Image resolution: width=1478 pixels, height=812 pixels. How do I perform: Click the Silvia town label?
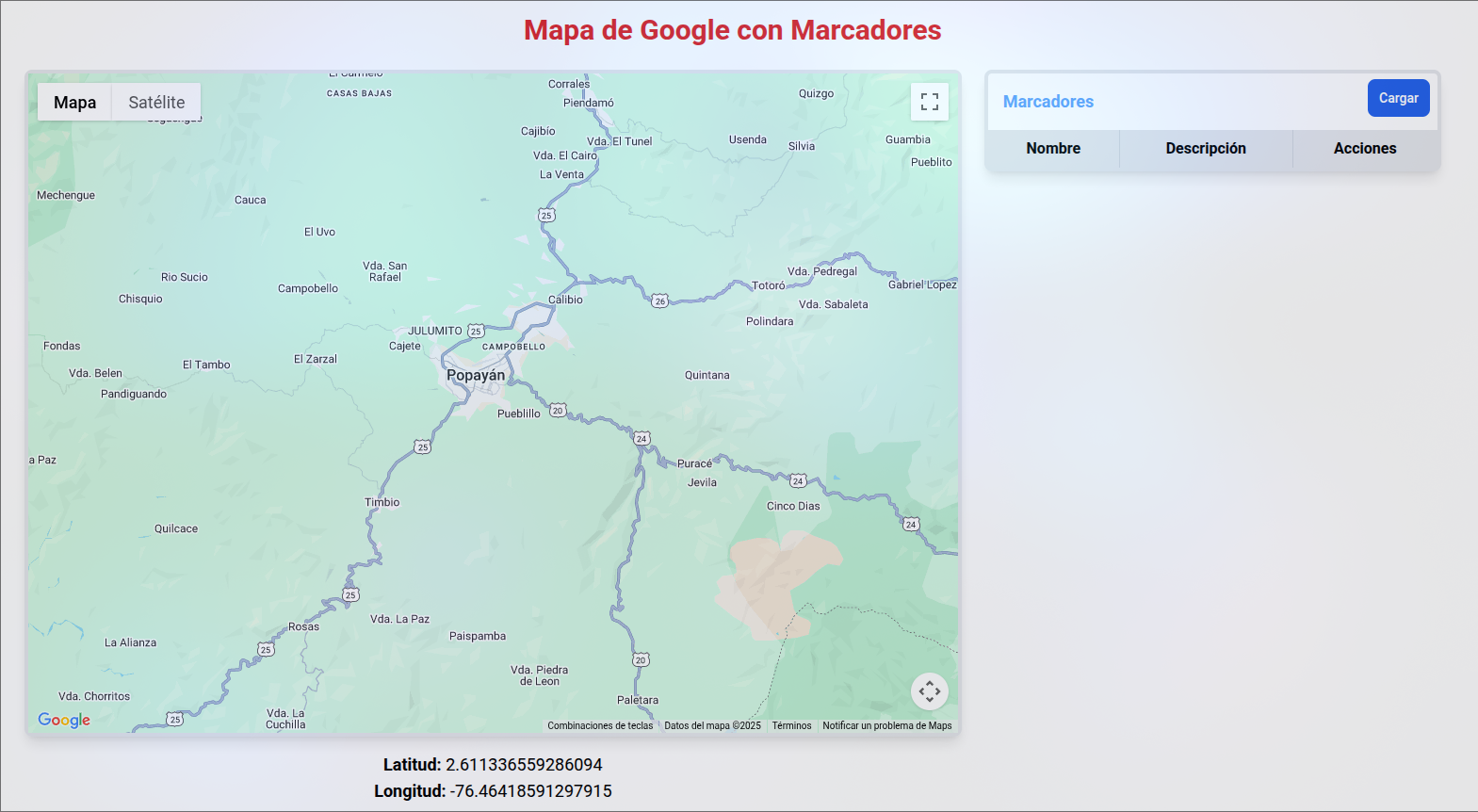click(x=802, y=146)
